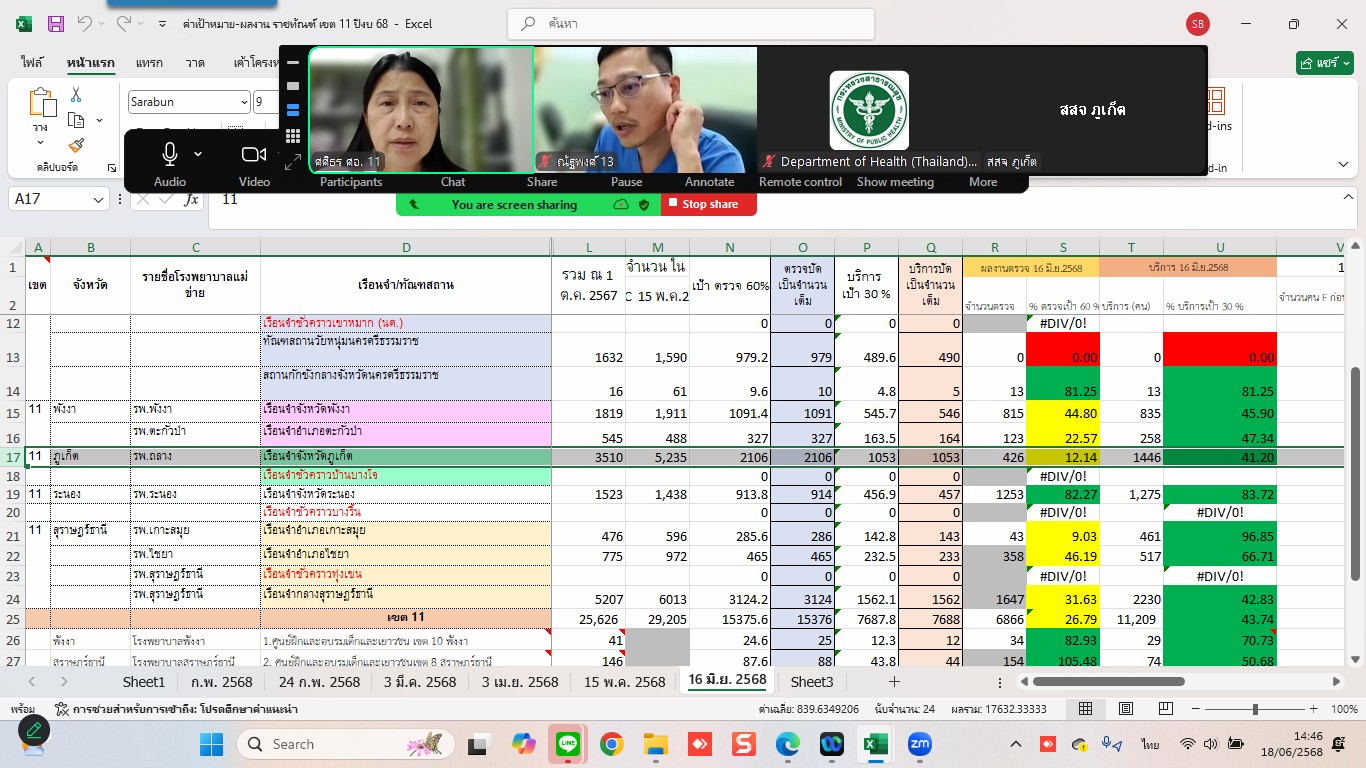Open the Customize Quick Access Toolbar dropdown

pos(163,23)
